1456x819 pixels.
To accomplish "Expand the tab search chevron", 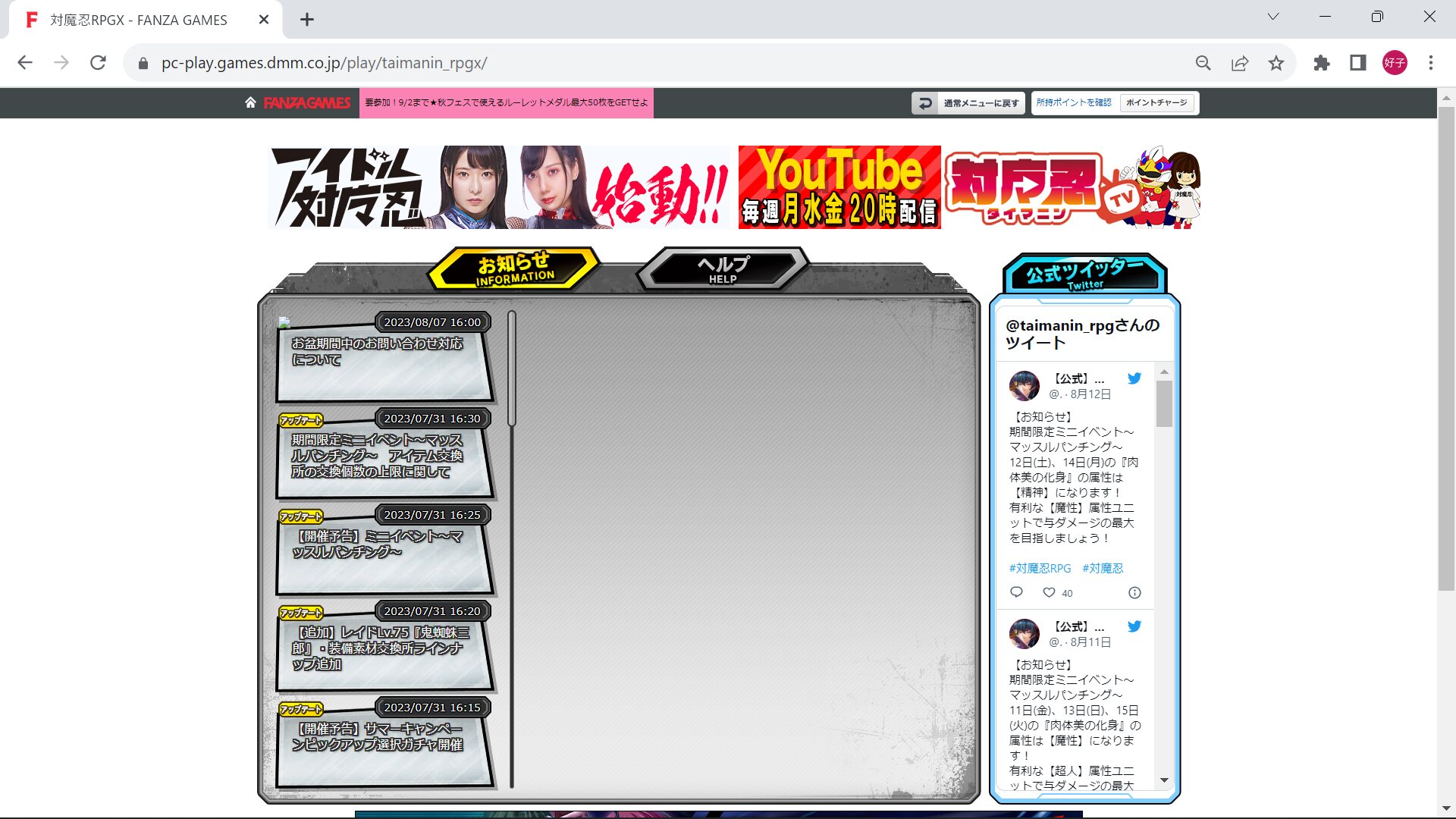I will point(1273,17).
